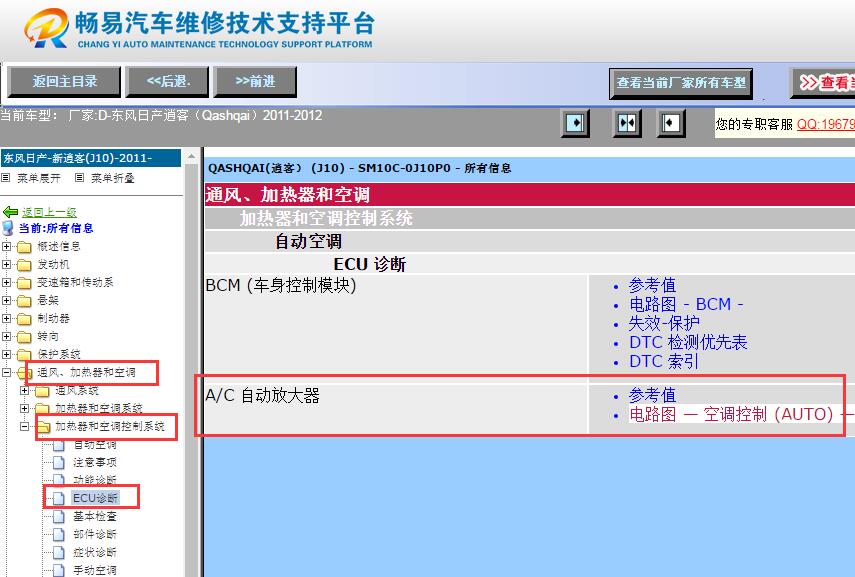This screenshot has height=577, width=855.
Task: Open A/C 自动放大器 参考值 link
Action: point(652,395)
